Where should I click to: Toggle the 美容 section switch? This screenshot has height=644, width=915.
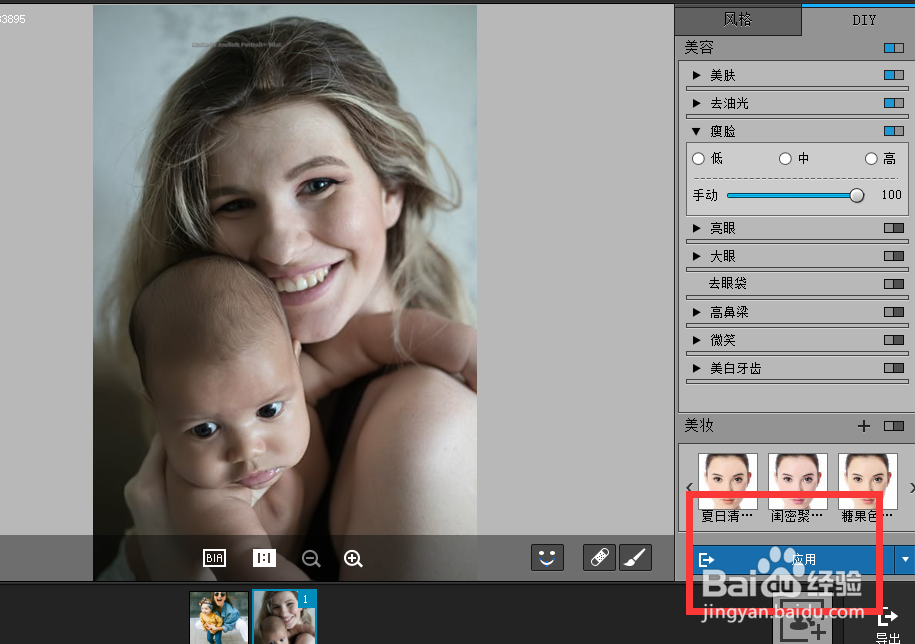pos(893,48)
